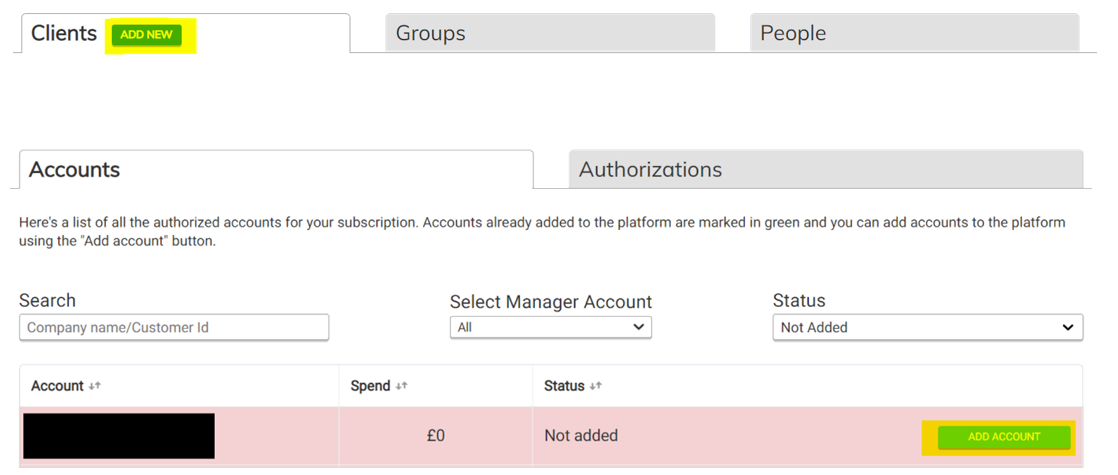Select the Accounts tab
The image size is (1118, 475).
click(275, 169)
